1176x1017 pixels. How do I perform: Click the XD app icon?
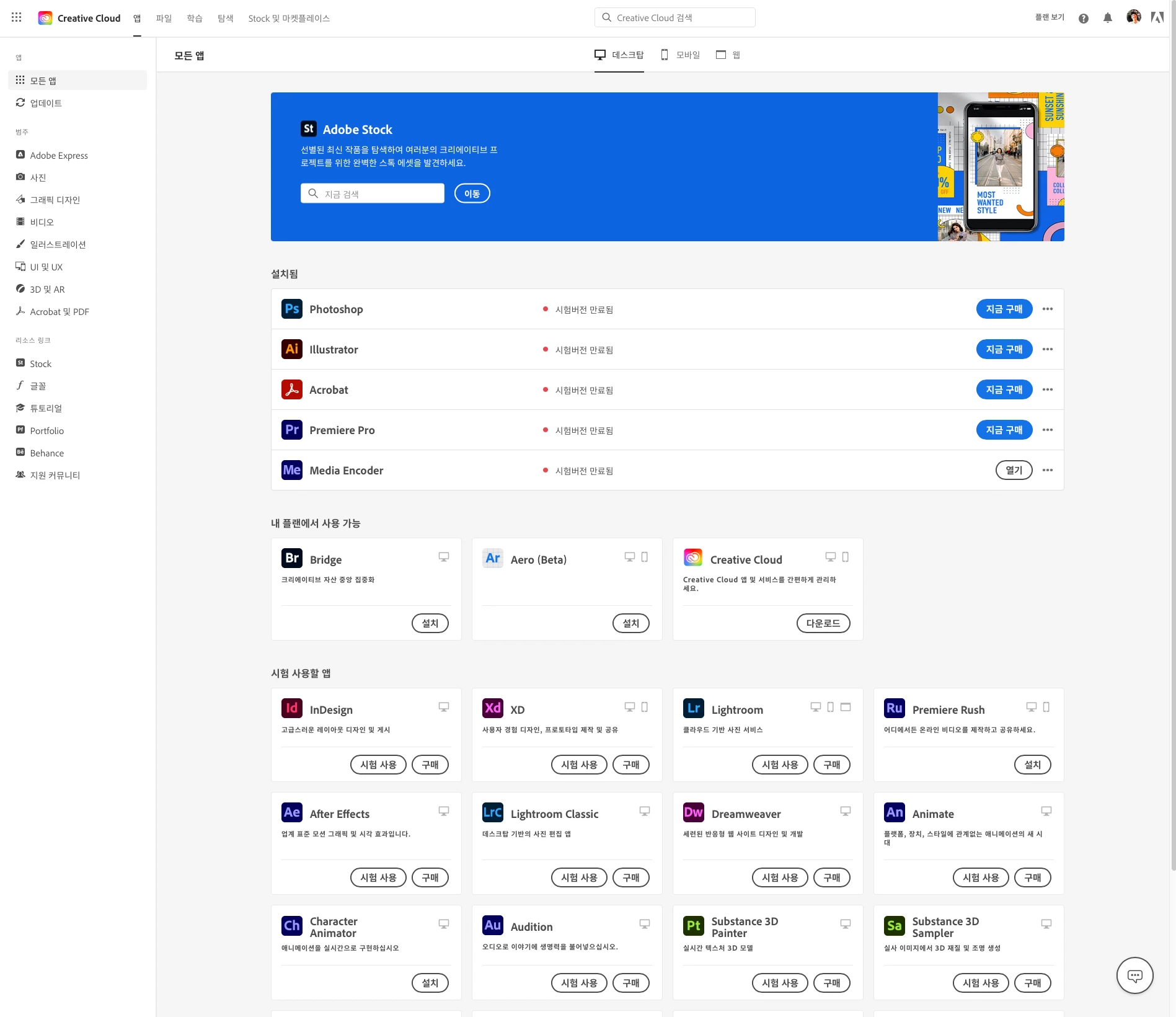click(x=493, y=708)
